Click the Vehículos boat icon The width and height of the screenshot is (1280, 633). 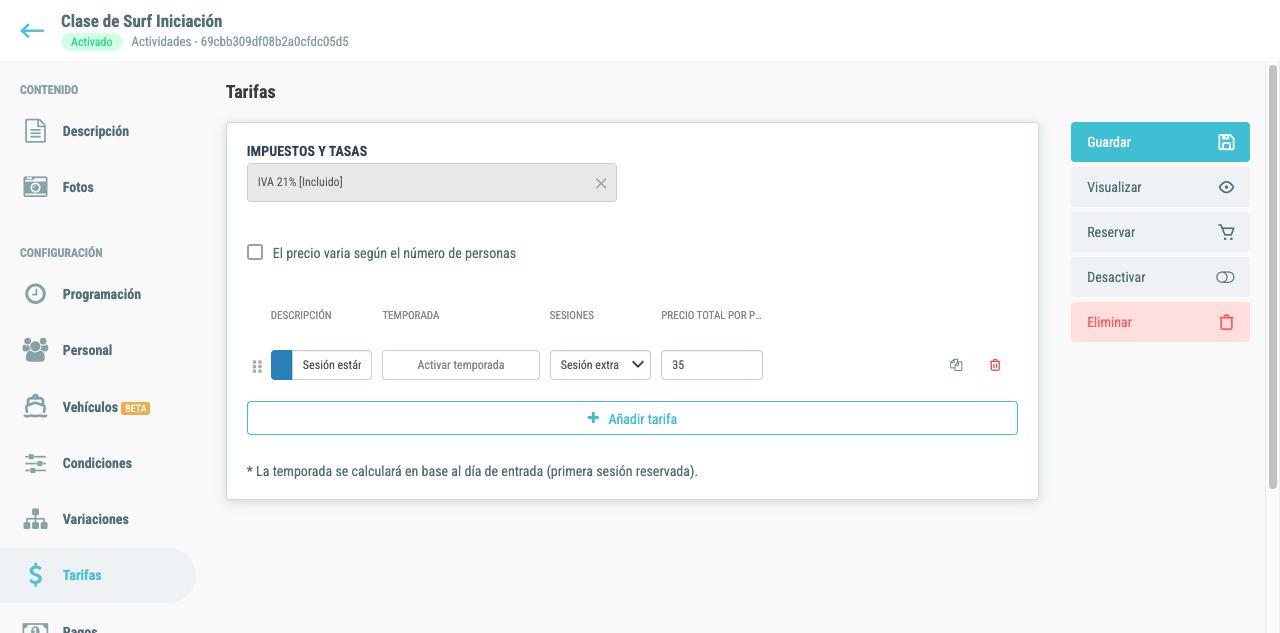pos(35,407)
